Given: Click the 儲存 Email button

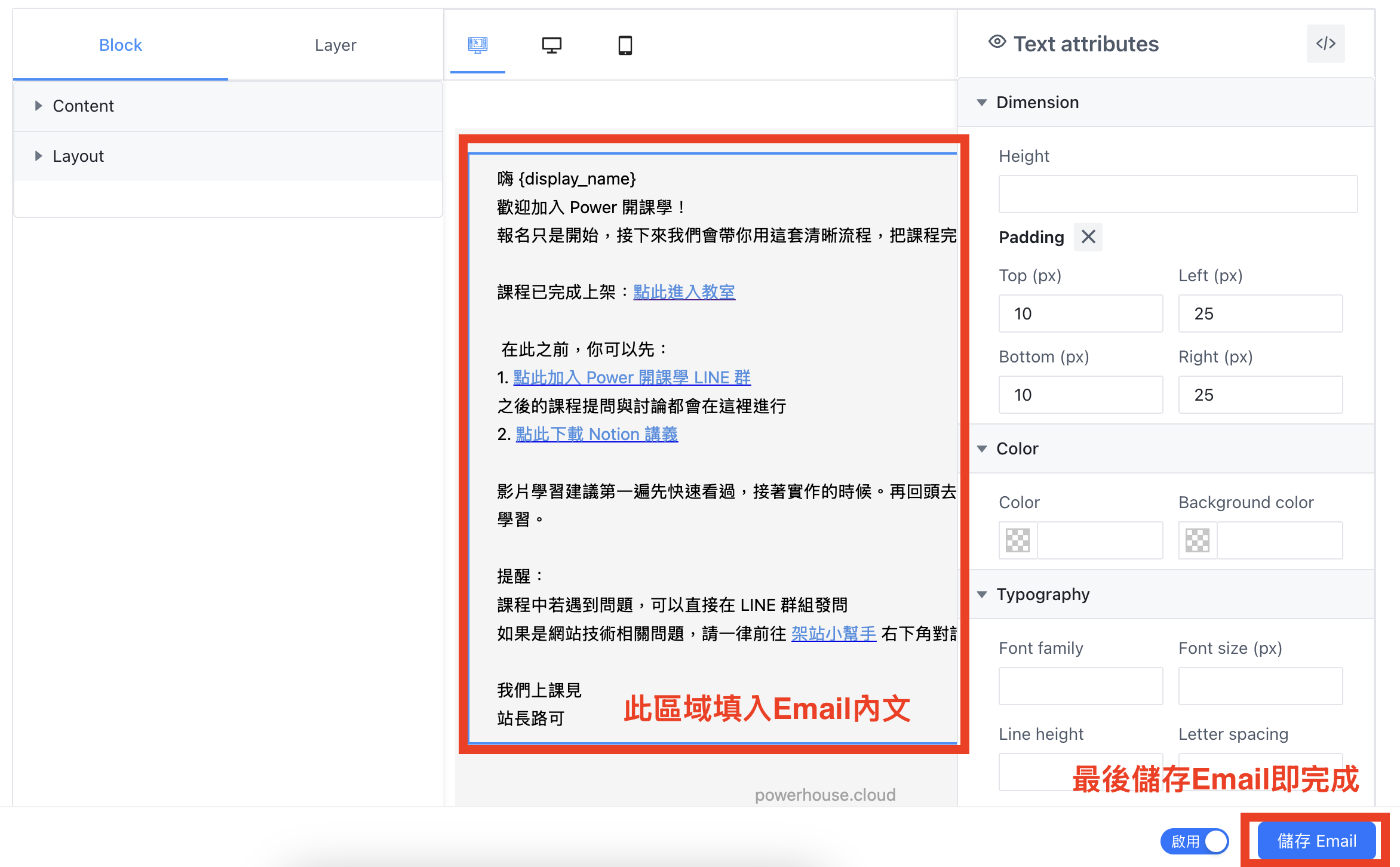Looking at the screenshot, I should click(1316, 841).
